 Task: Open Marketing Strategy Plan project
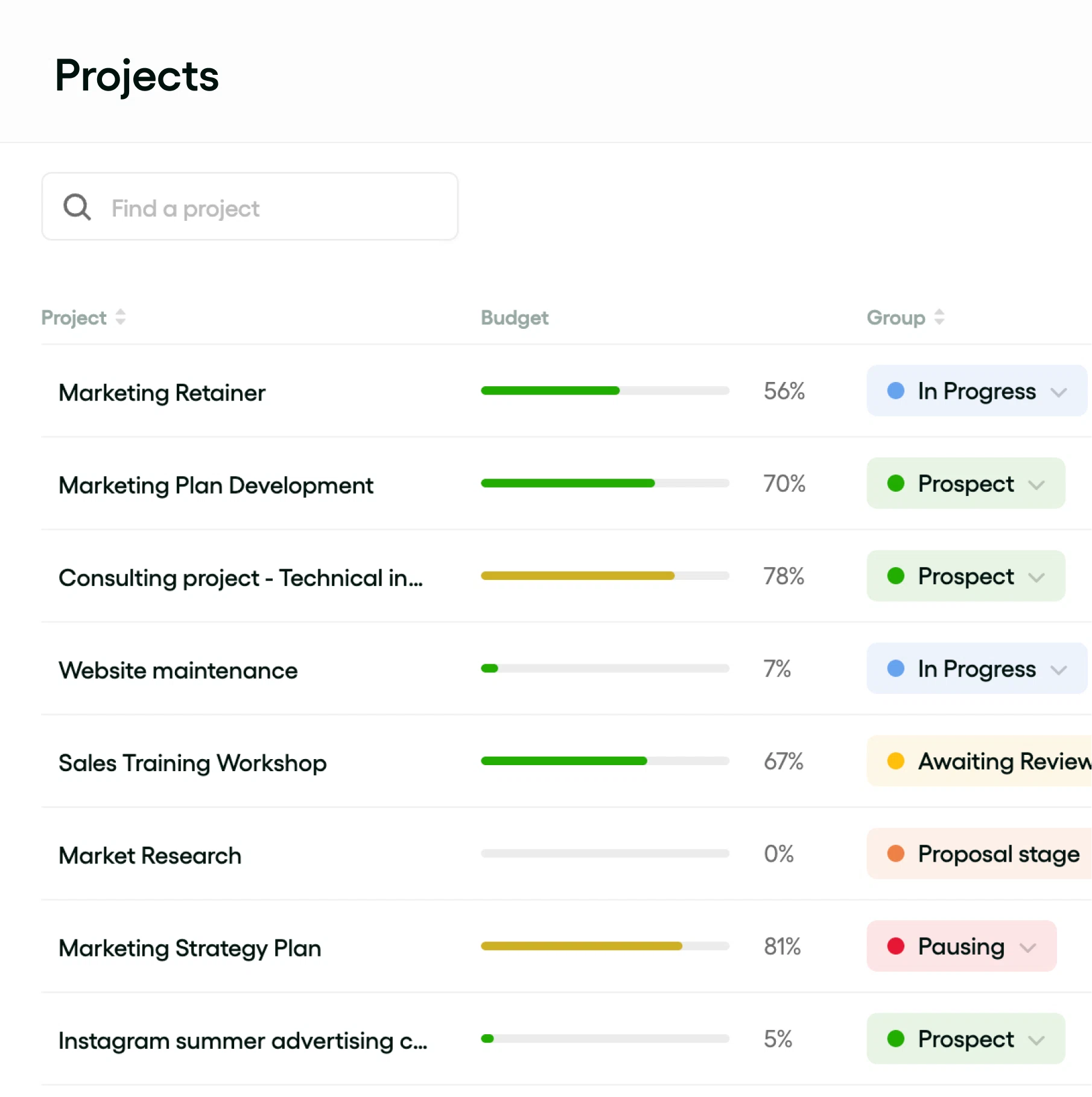(x=189, y=949)
